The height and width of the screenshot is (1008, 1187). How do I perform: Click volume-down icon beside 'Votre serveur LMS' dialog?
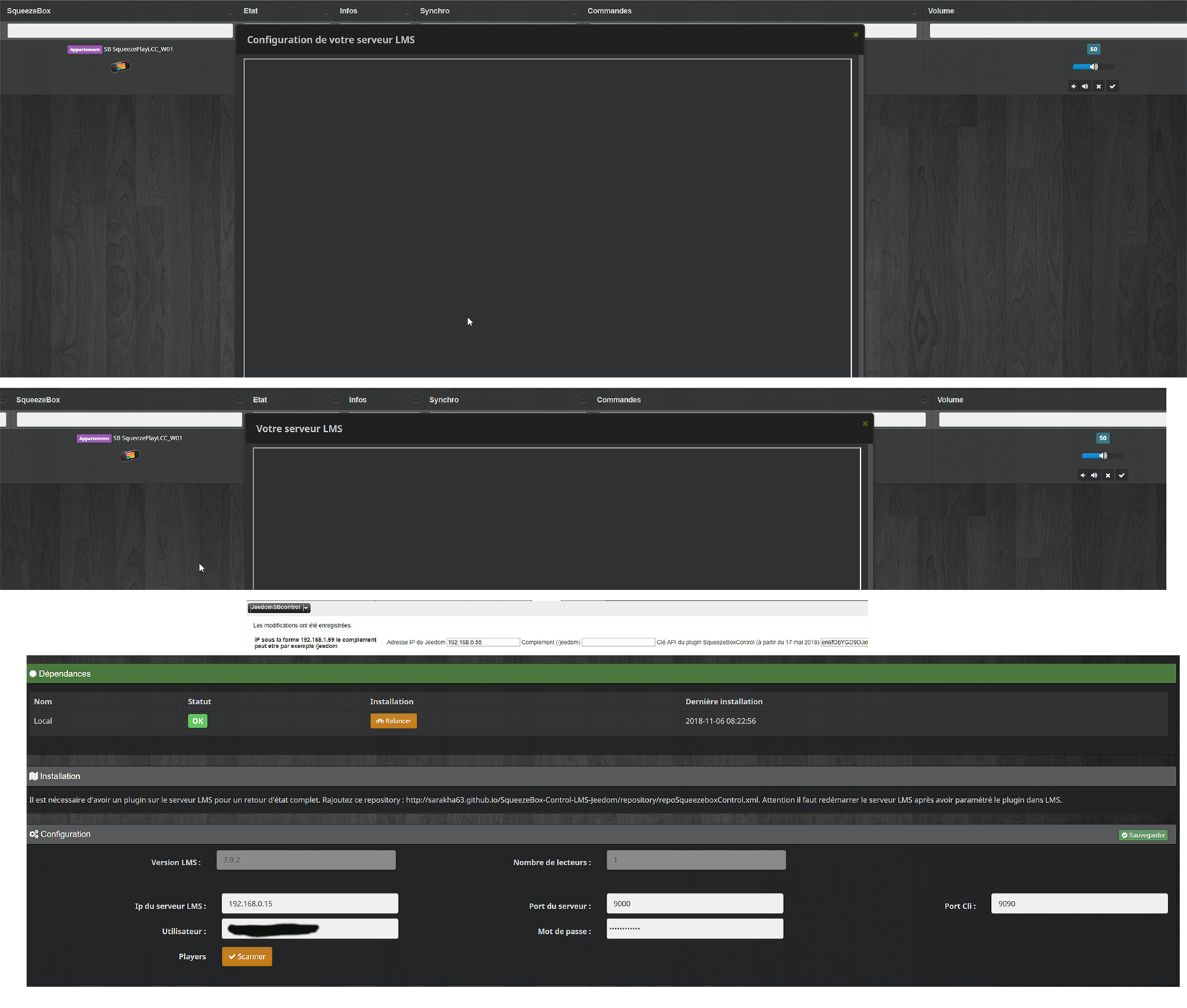point(1083,475)
